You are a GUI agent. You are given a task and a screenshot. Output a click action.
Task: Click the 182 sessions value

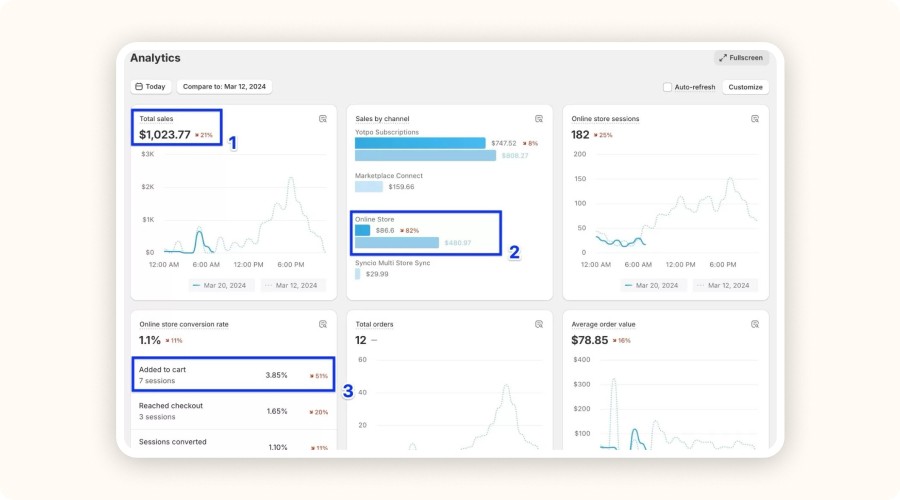coord(580,135)
